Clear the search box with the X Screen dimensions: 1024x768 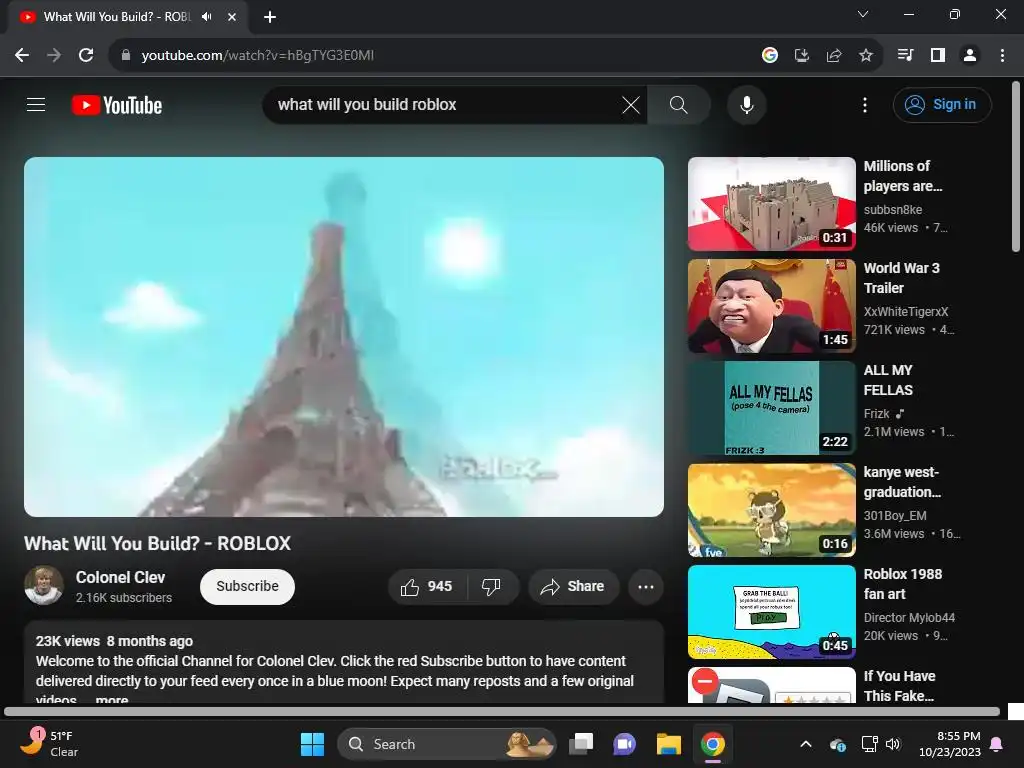click(631, 104)
